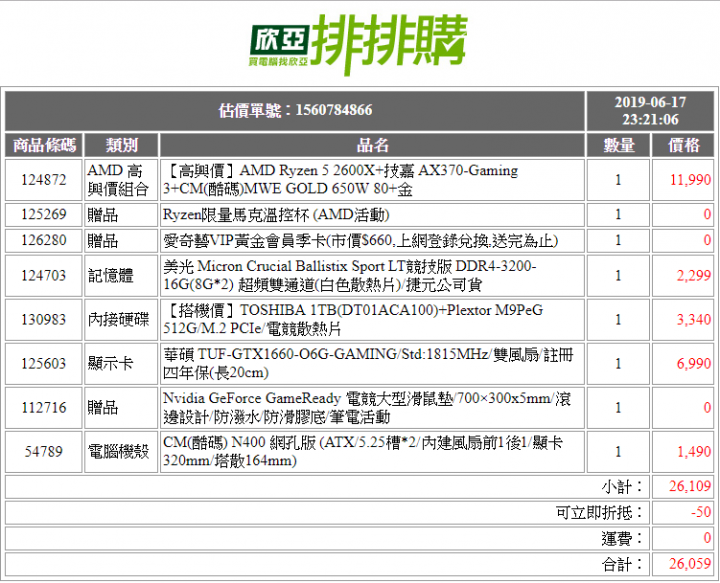Viewport: 720px width, 583px height.
Task: Click the 顯示卡 category cell
Action: pos(121,364)
